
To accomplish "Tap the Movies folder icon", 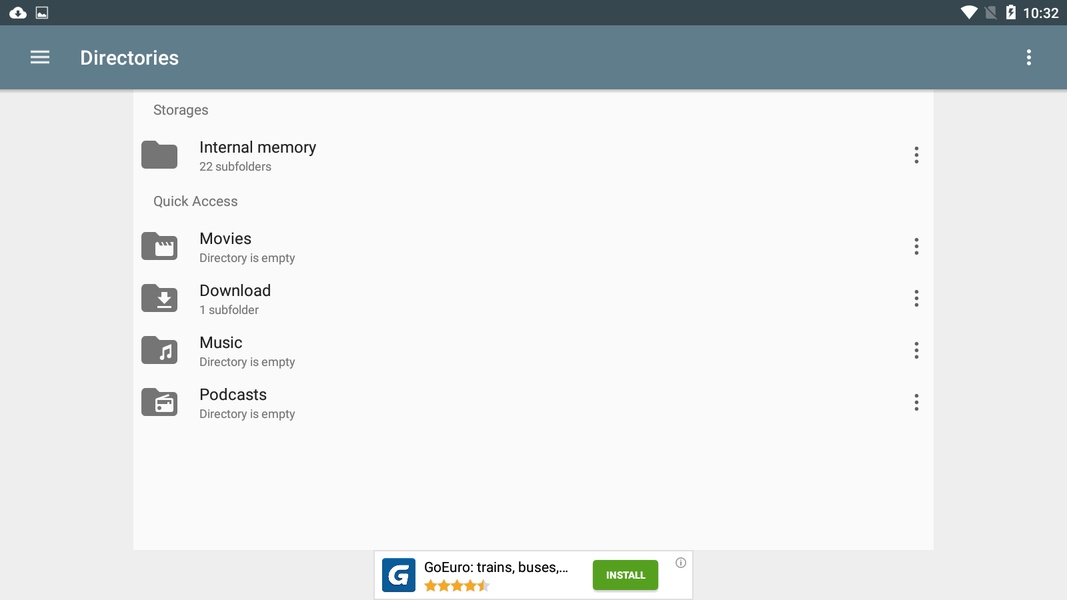I will [x=159, y=246].
